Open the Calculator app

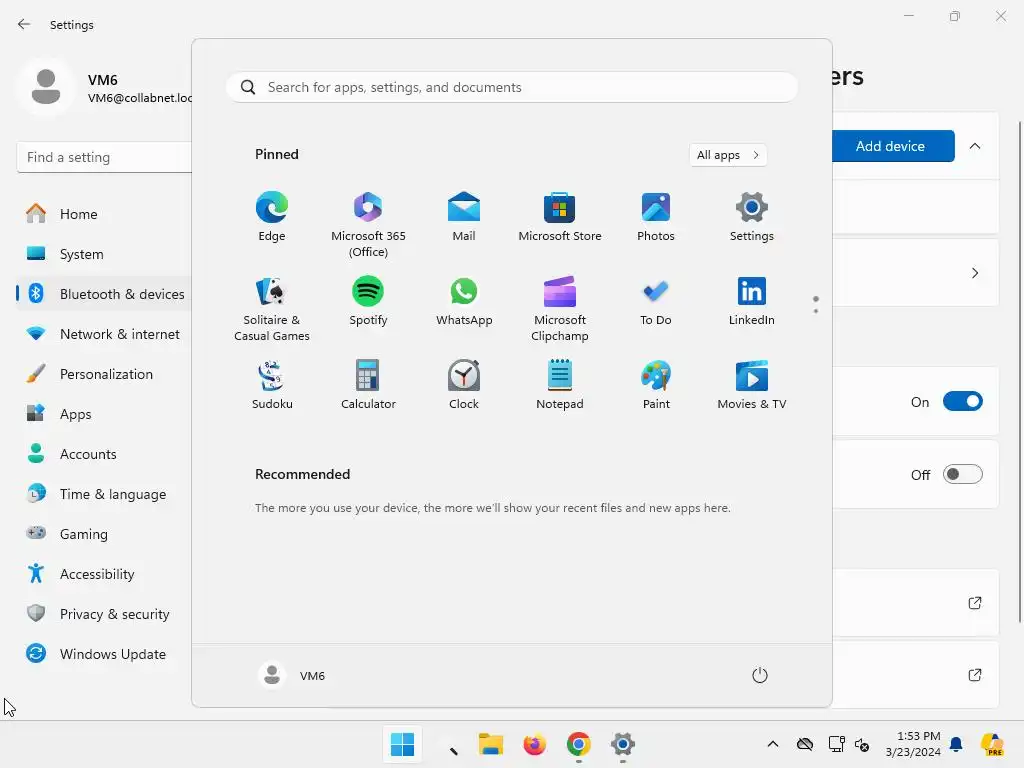coord(368,385)
